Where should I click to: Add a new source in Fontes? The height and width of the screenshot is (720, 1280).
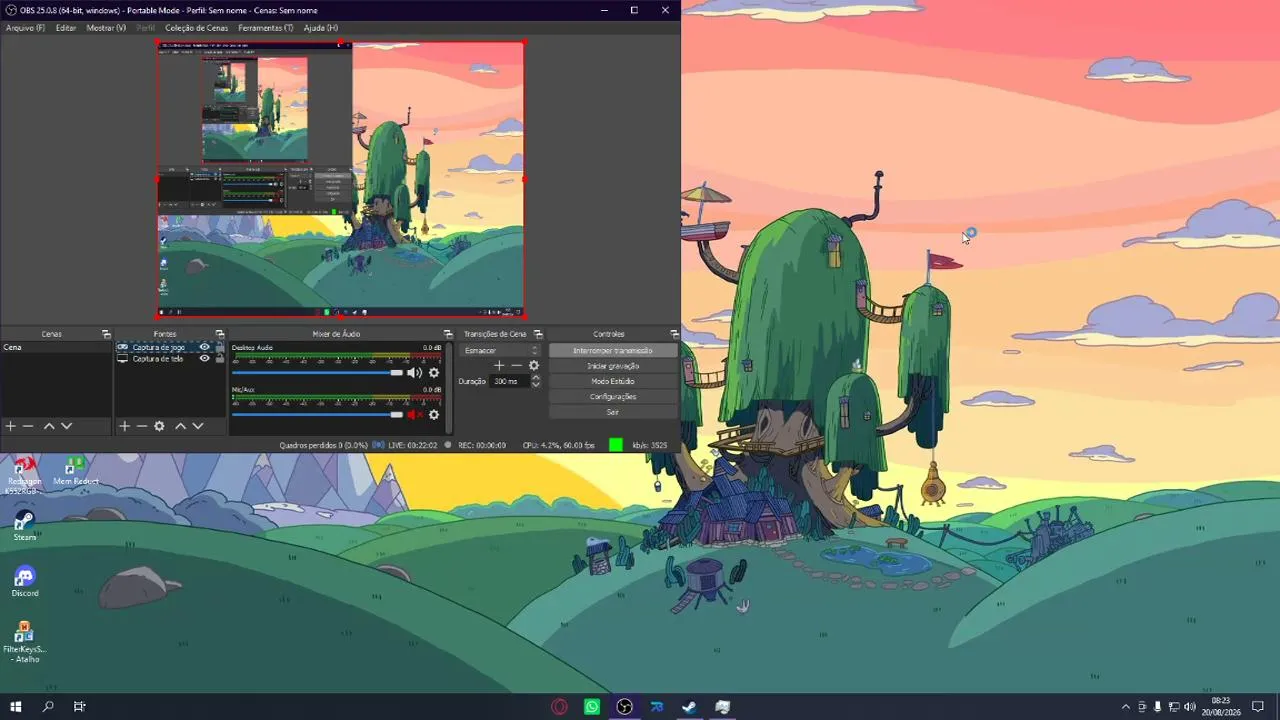[x=124, y=426]
